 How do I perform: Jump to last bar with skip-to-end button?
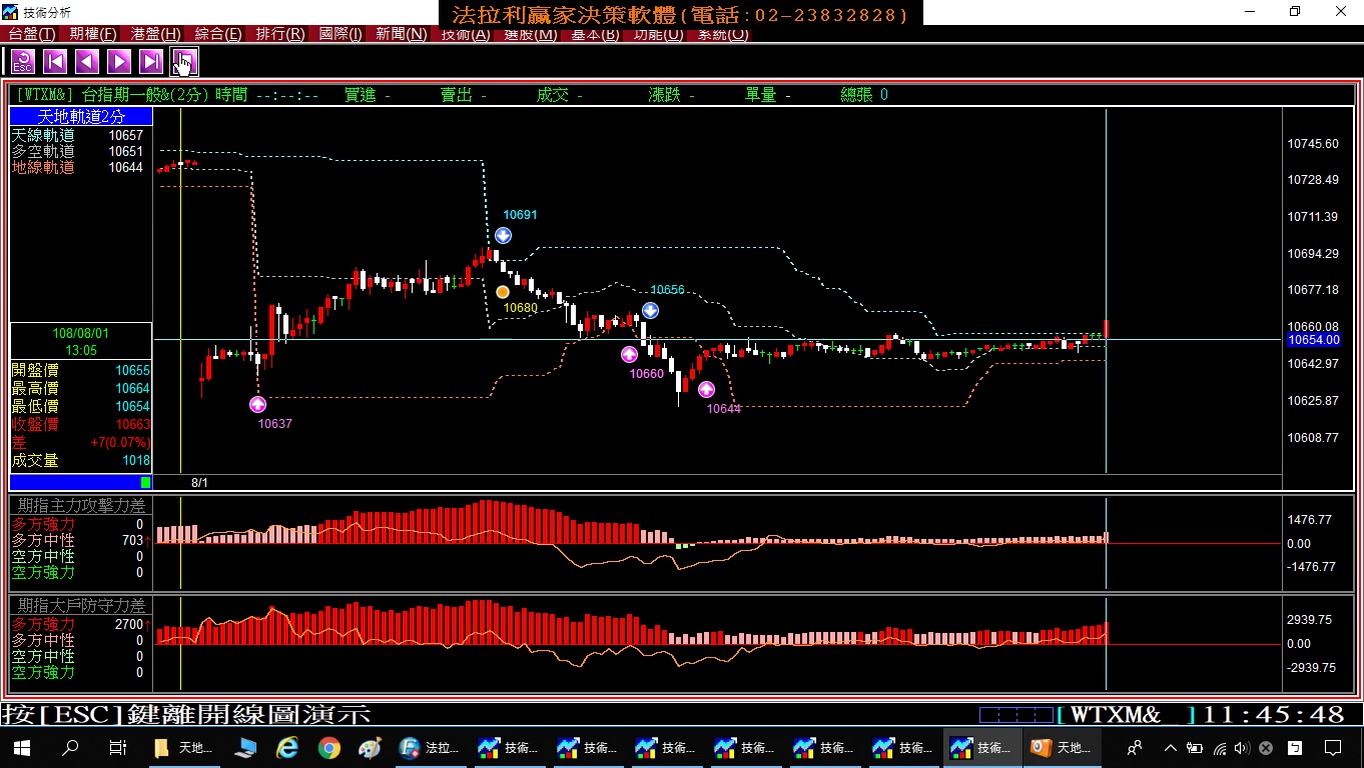pos(151,62)
